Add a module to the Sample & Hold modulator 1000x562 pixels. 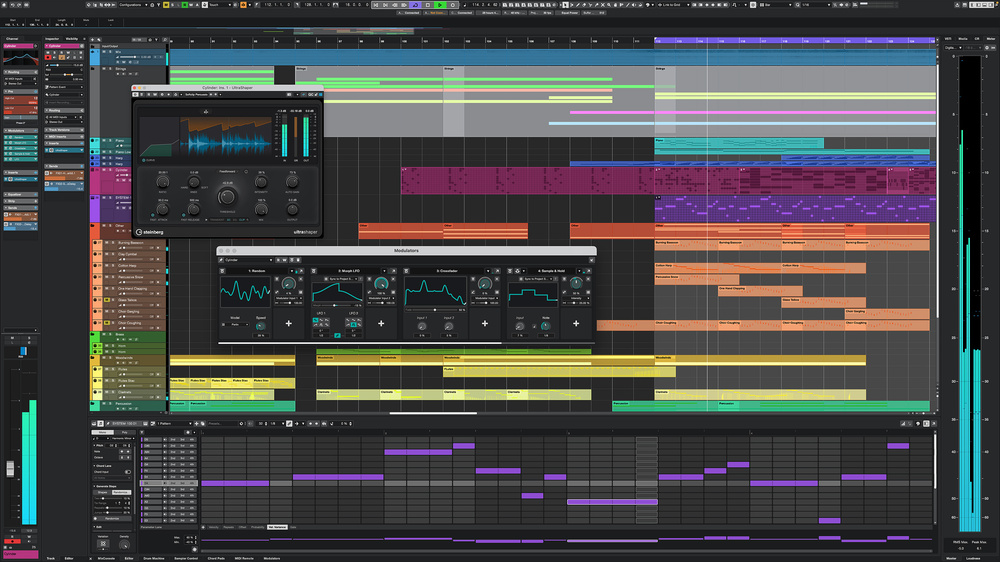click(577, 323)
